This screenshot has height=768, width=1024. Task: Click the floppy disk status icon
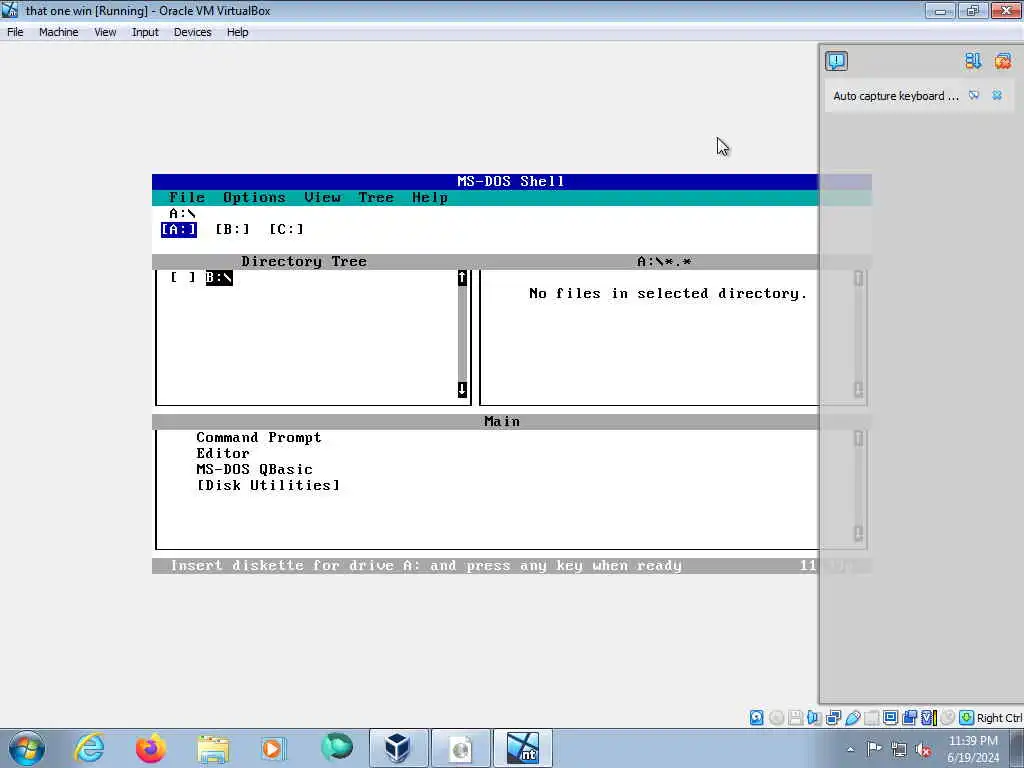795,718
